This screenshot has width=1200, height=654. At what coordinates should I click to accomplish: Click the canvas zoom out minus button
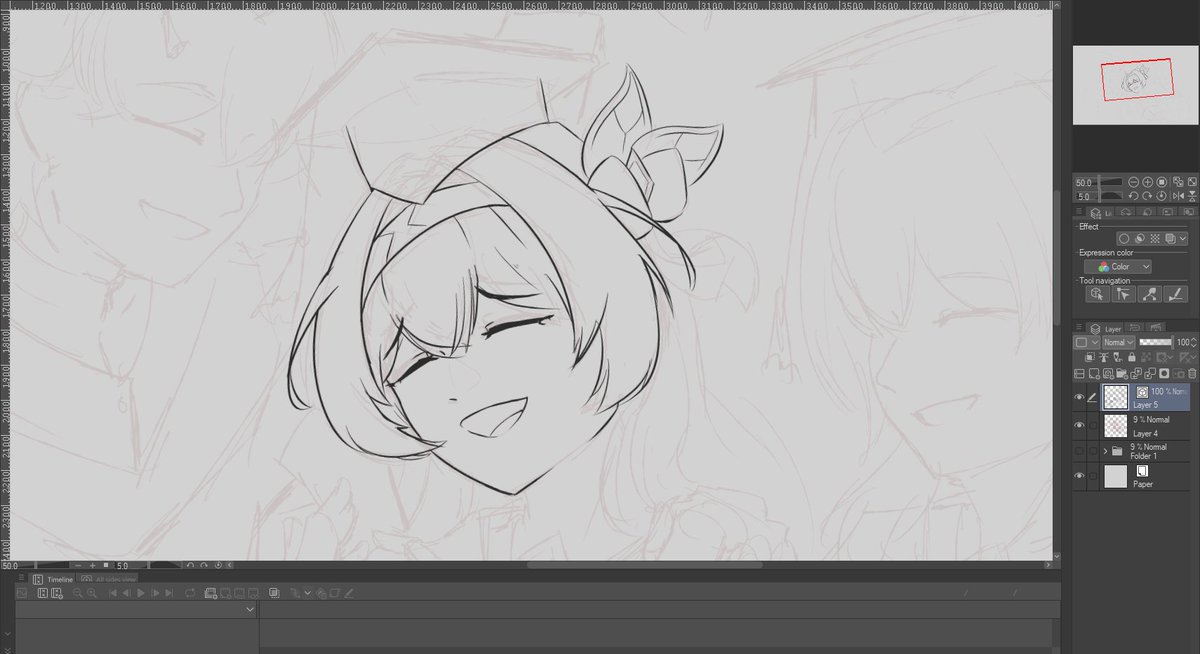tap(78, 565)
